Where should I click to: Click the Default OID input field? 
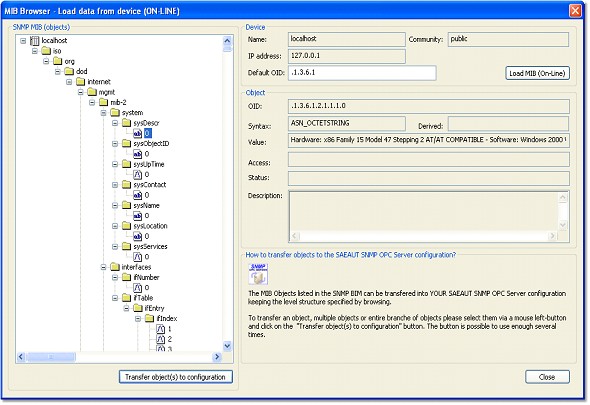pos(362,73)
